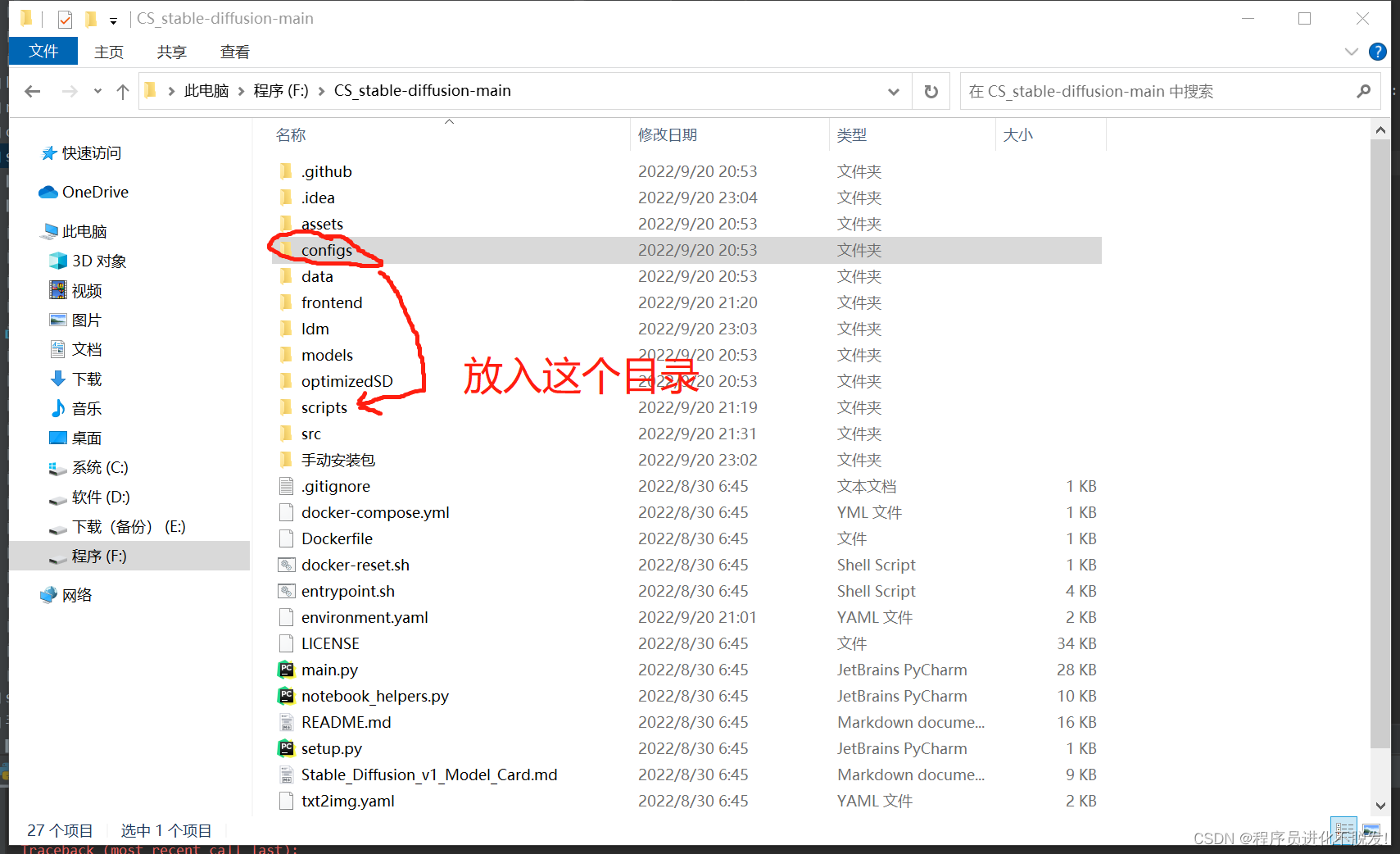Click the scroll-down arrow of file list scrollbar
Viewport: 1400px width, 854px height.
coord(1380,806)
